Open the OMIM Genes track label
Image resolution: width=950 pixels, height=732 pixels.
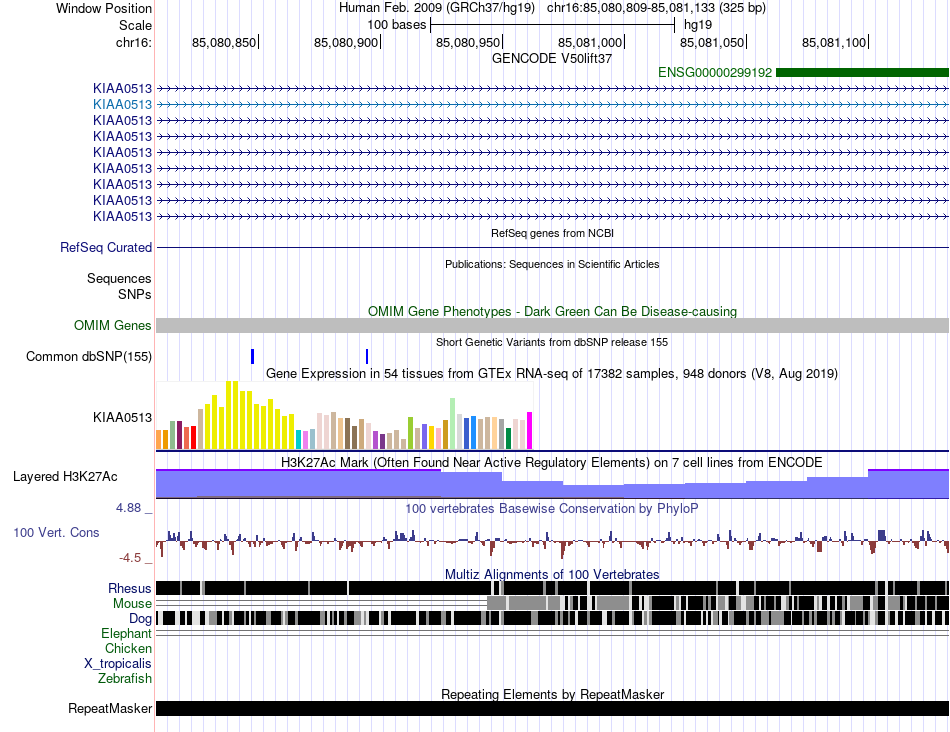pyautogui.click(x=113, y=325)
